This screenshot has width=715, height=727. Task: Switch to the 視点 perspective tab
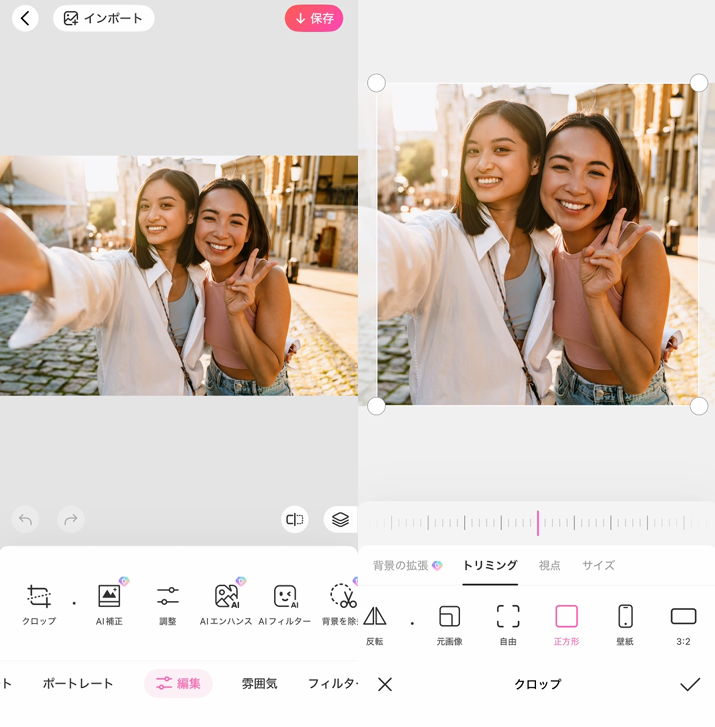coord(549,565)
